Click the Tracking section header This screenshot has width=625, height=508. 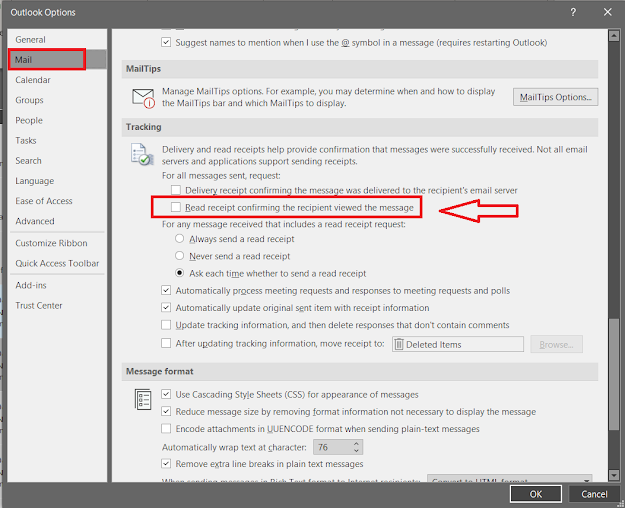tap(360, 127)
